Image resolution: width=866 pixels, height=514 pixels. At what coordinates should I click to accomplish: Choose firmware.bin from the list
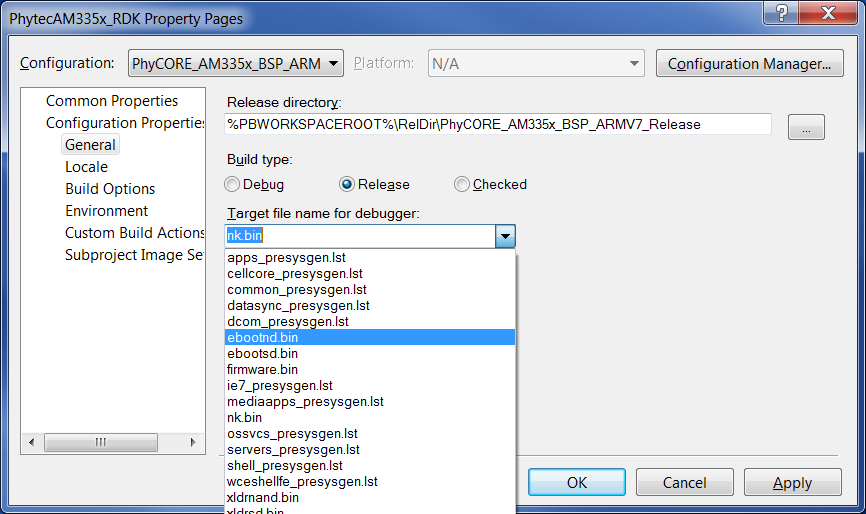point(370,369)
